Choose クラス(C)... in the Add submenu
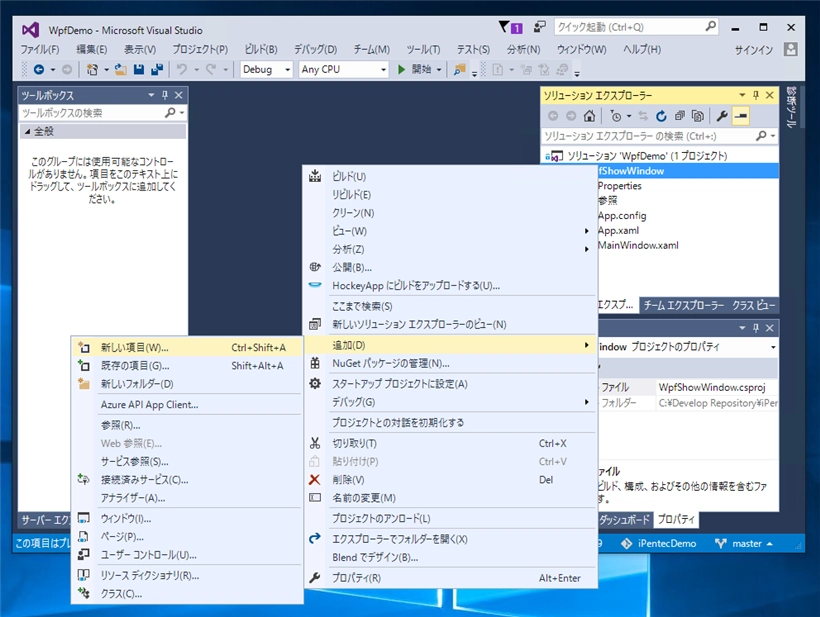Image resolution: width=820 pixels, height=617 pixels. 121,593
